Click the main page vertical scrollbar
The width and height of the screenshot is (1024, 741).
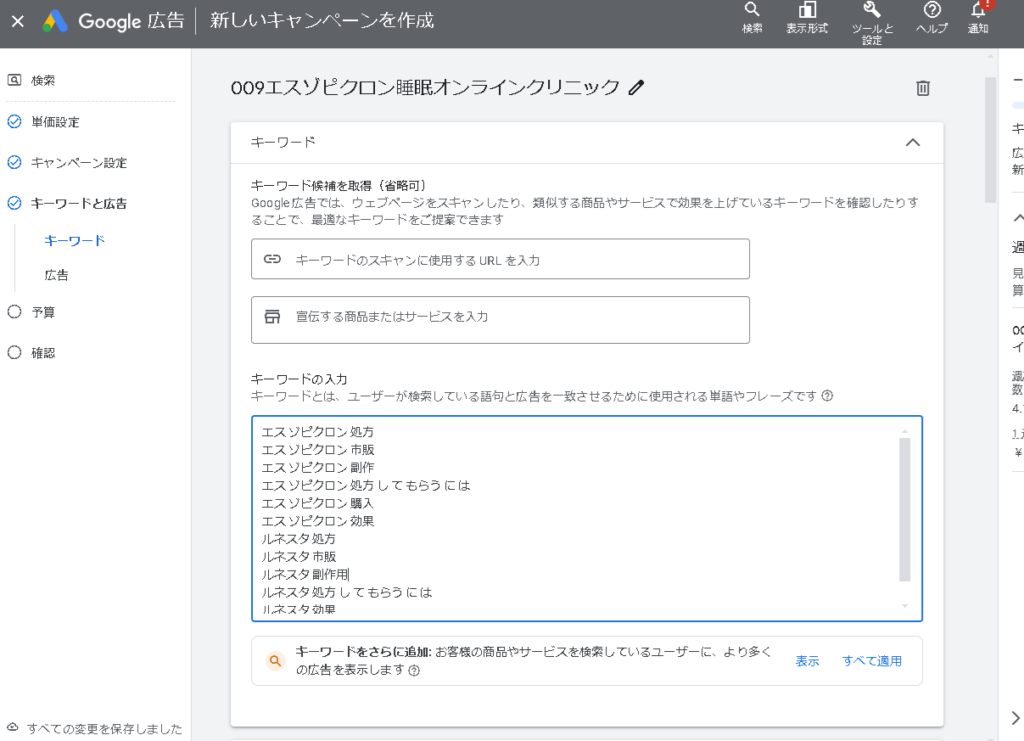(x=991, y=140)
